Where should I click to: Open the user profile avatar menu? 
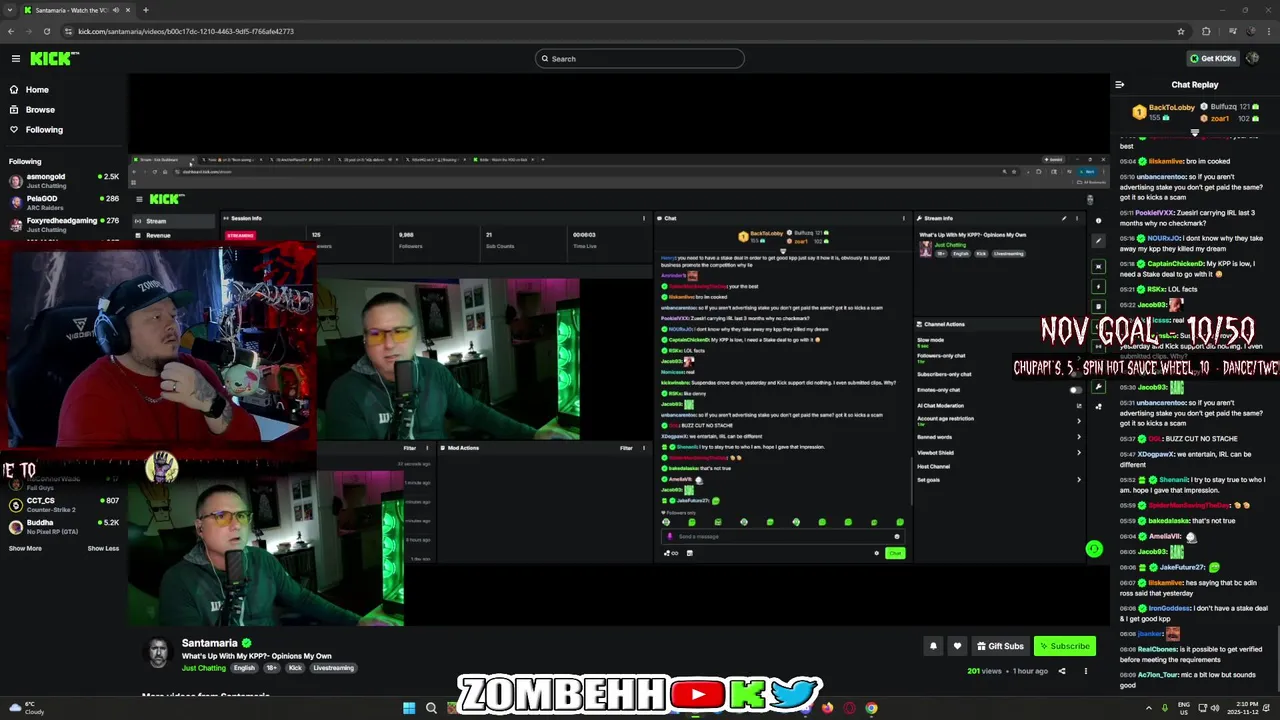click(1253, 58)
